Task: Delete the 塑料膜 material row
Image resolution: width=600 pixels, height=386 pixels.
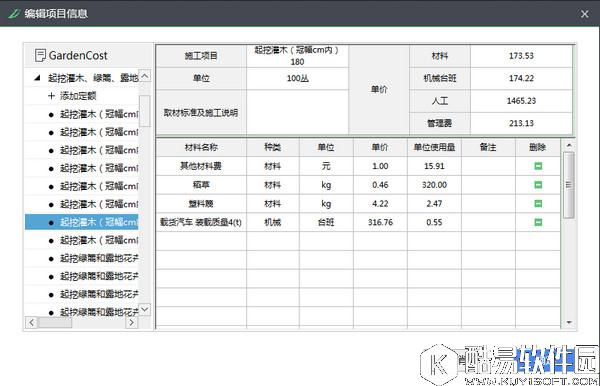Action: tap(538, 204)
